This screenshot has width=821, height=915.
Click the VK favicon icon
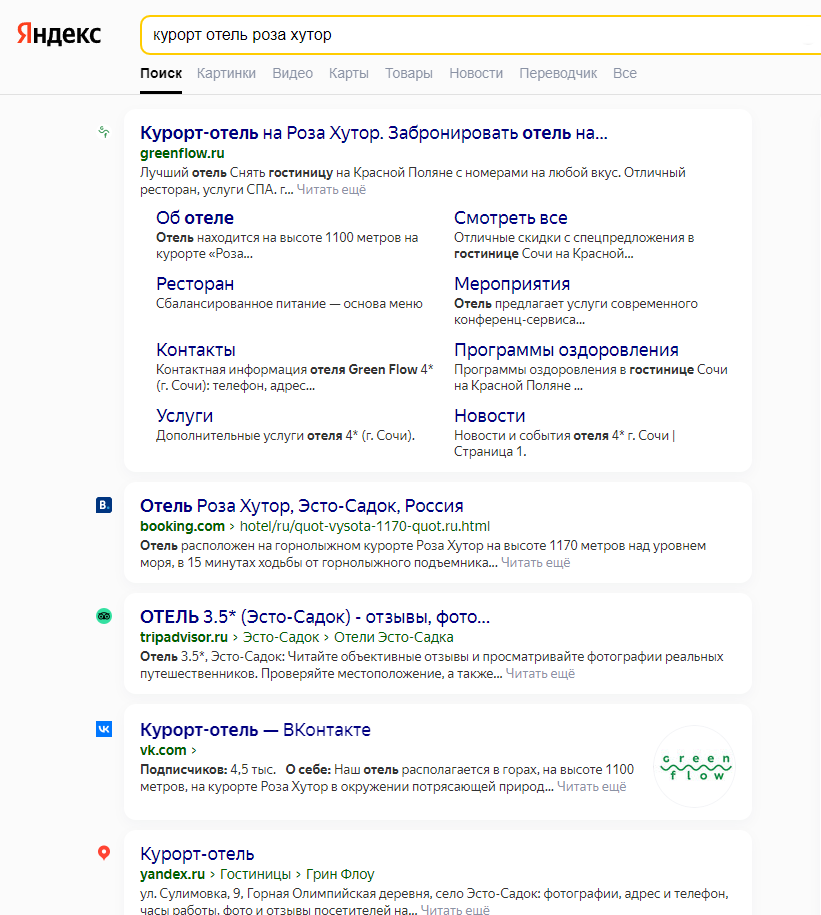coord(104,729)
